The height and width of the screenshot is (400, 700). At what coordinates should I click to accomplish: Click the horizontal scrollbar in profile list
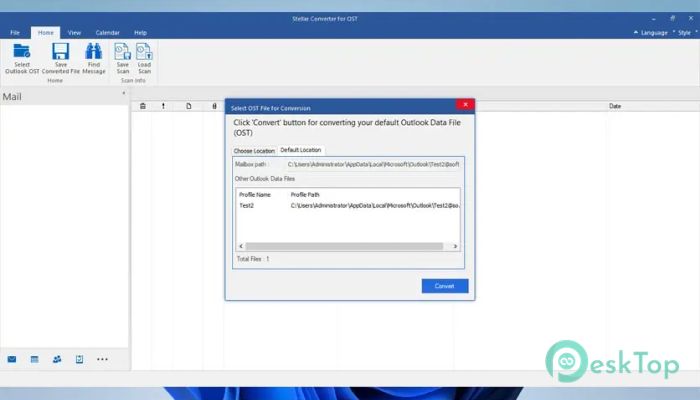(344, 246)
